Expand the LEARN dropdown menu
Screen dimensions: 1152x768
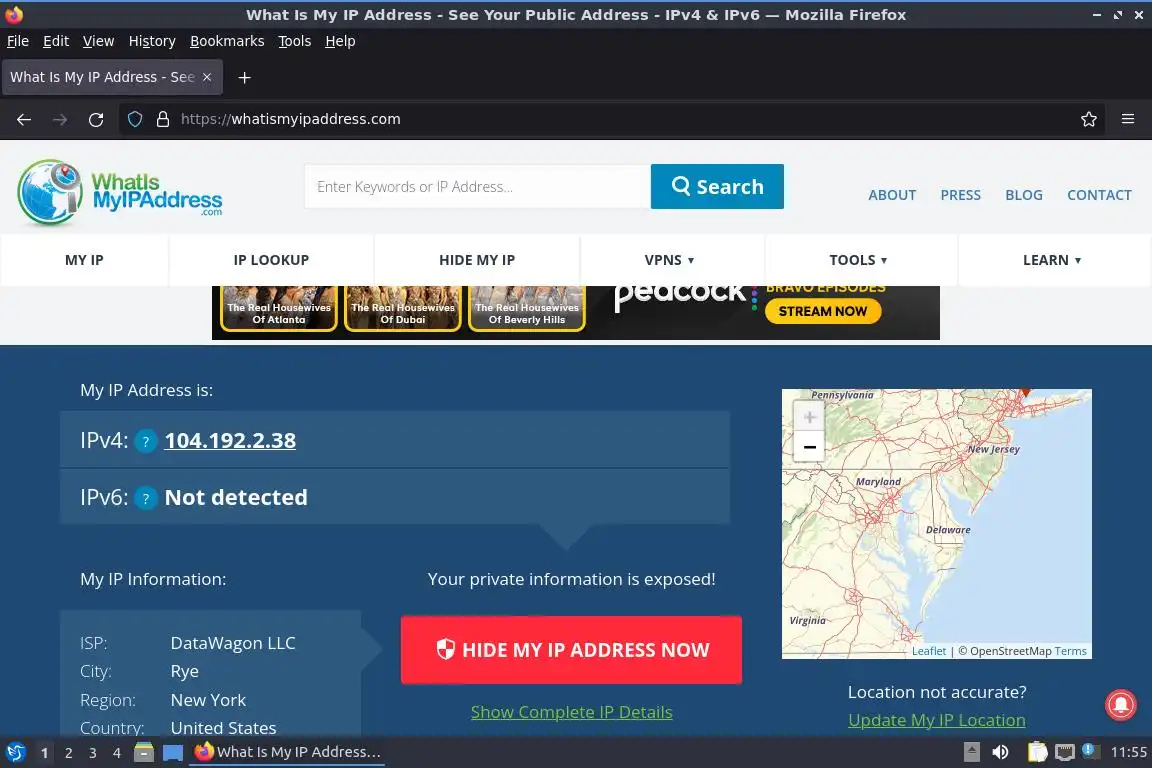point(1052,260)
